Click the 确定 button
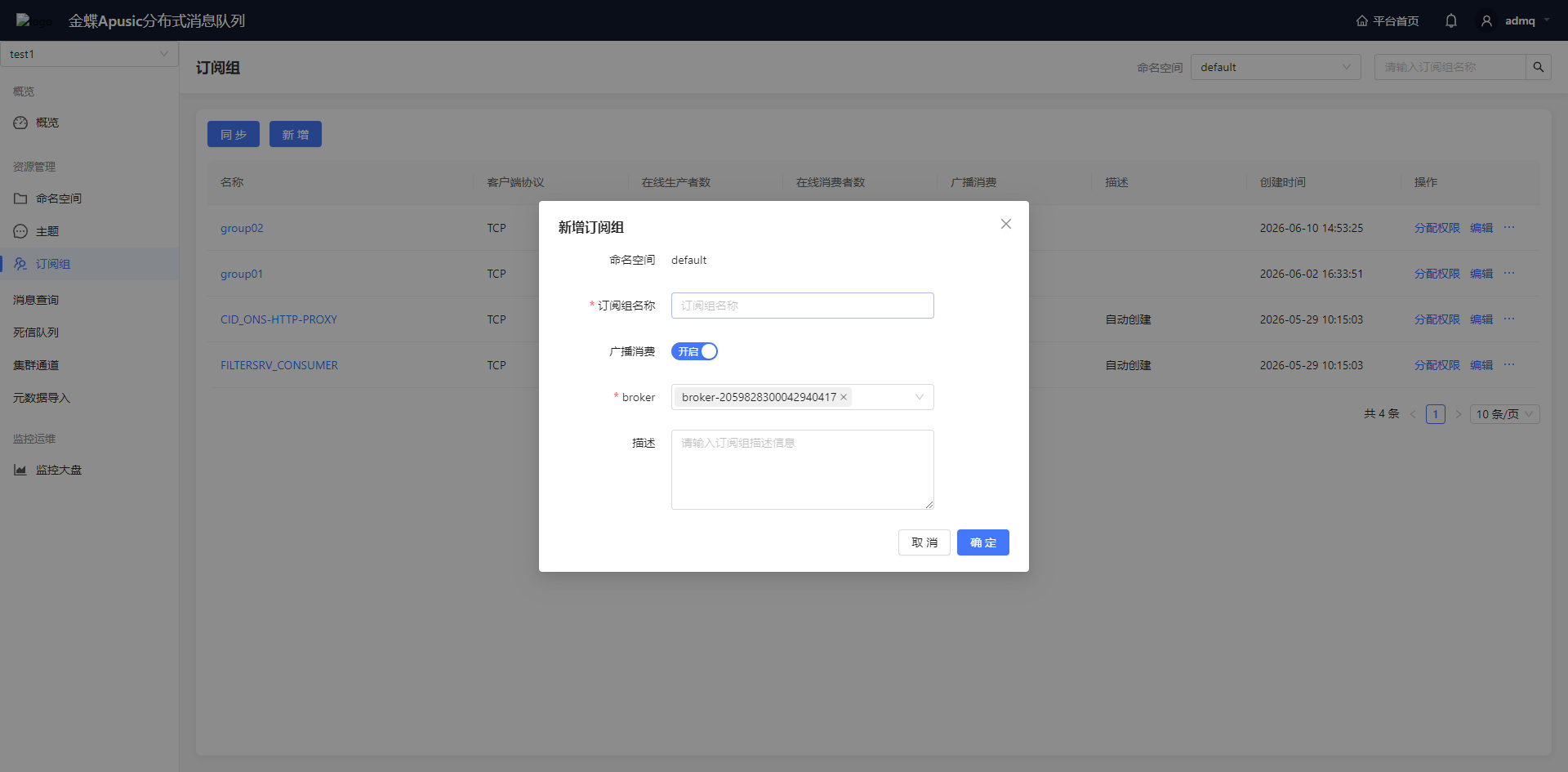The image size is (1568, 772). click(983, 542)
